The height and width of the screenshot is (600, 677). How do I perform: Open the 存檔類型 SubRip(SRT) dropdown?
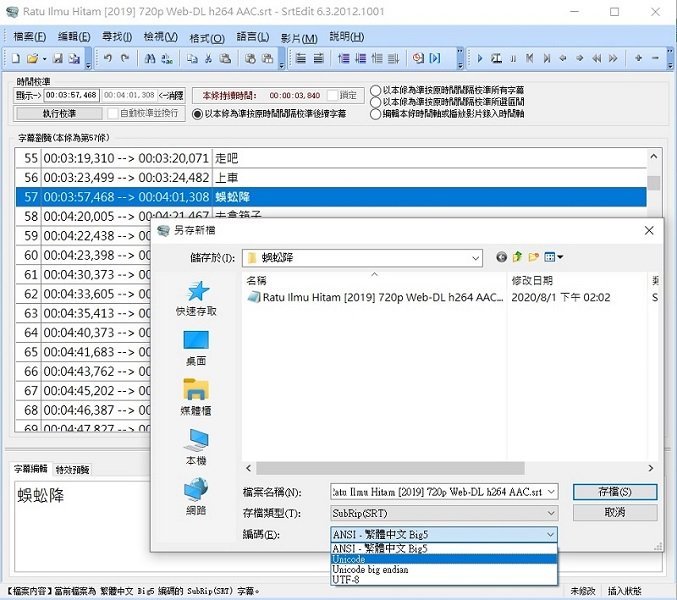(444, 513)
